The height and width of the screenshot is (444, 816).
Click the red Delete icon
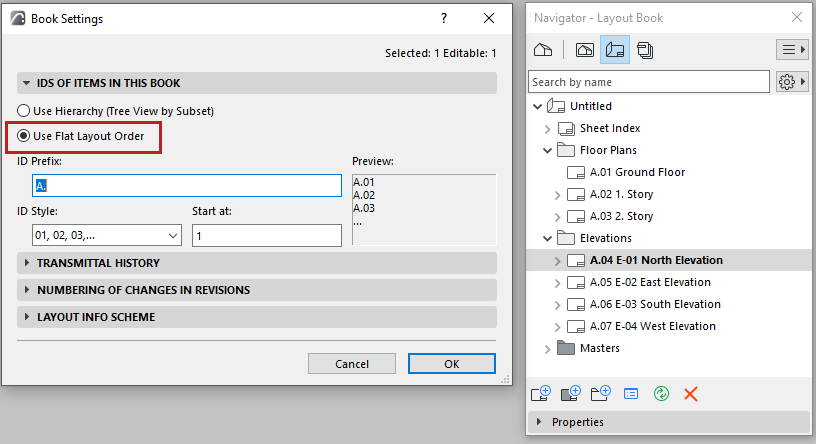691,393
